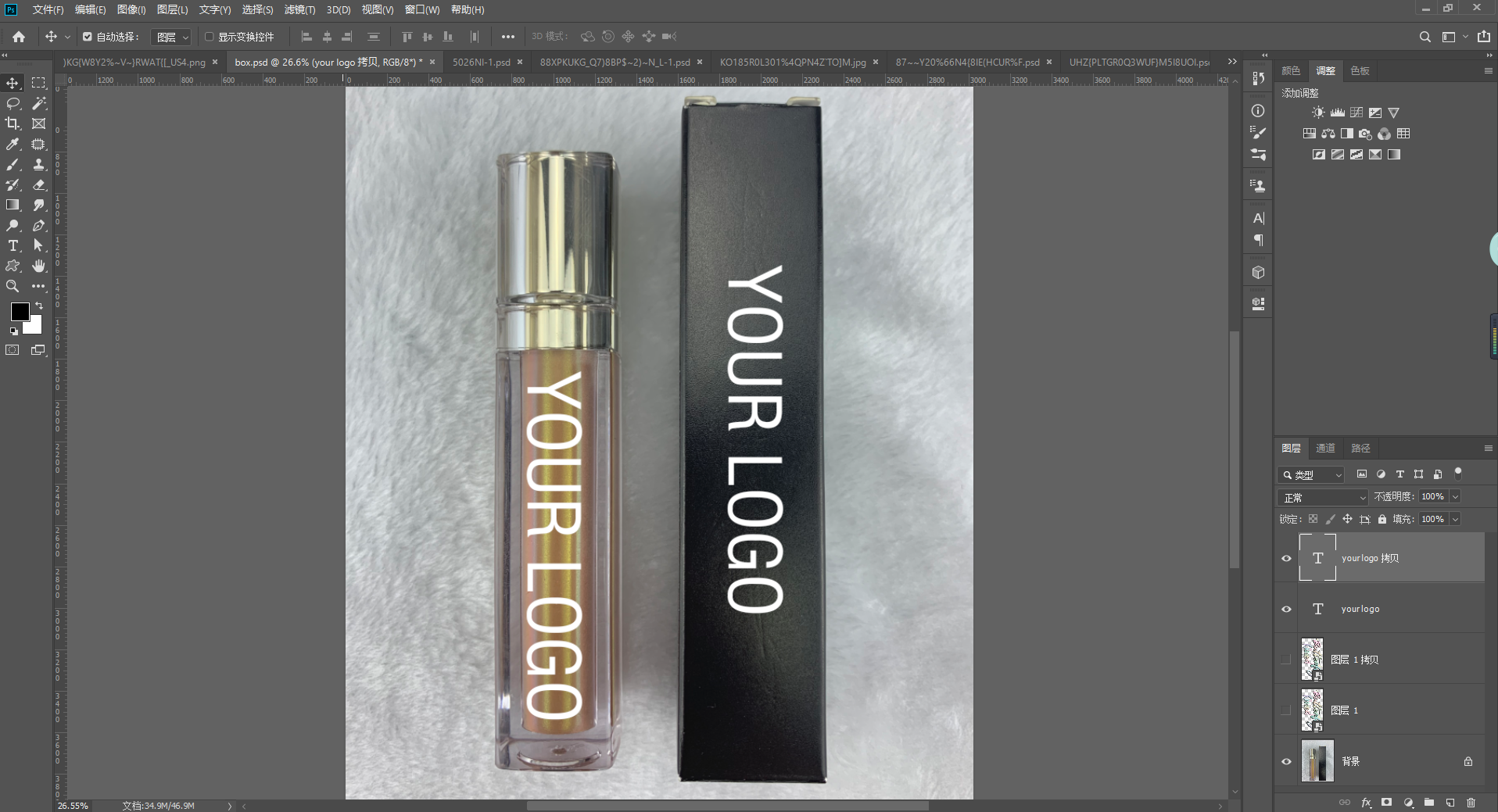1498x812 pixels.
Task: Select the Eraser tool
Action: [x=38, y=184]
